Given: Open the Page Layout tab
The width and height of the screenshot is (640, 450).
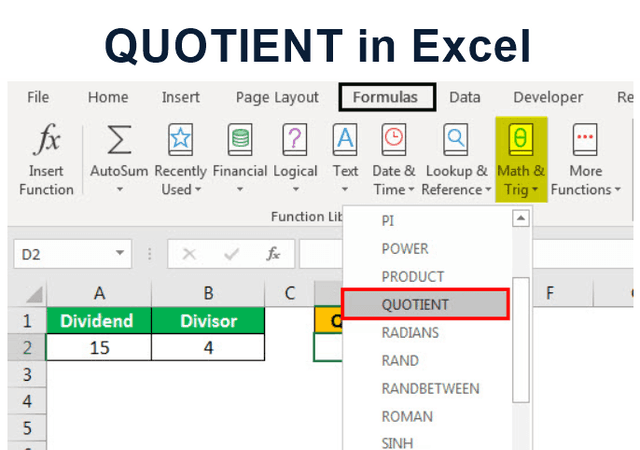Looking at the screenshot, I should pos(277,97).
